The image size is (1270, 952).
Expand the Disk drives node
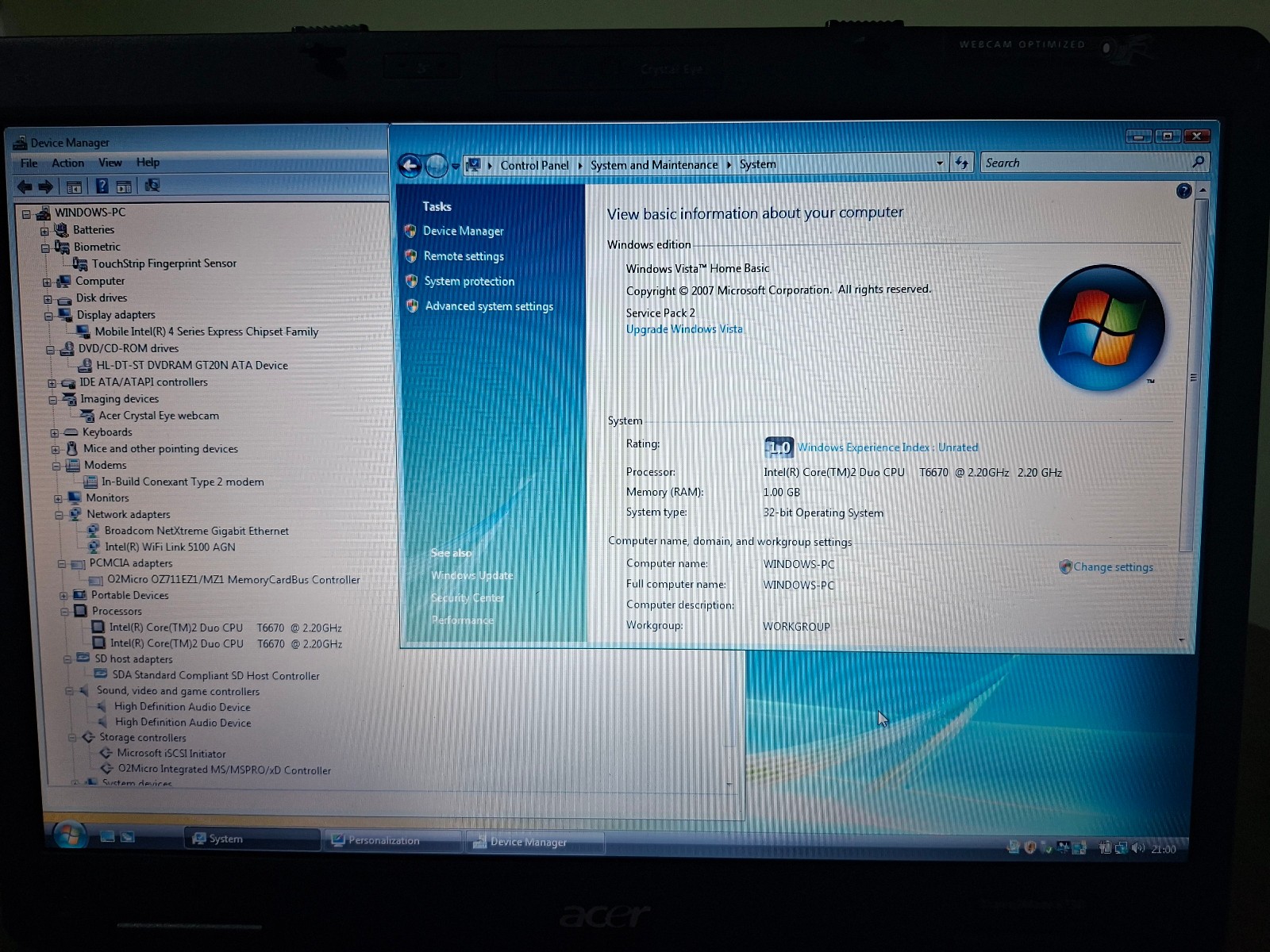coord(48,300)
